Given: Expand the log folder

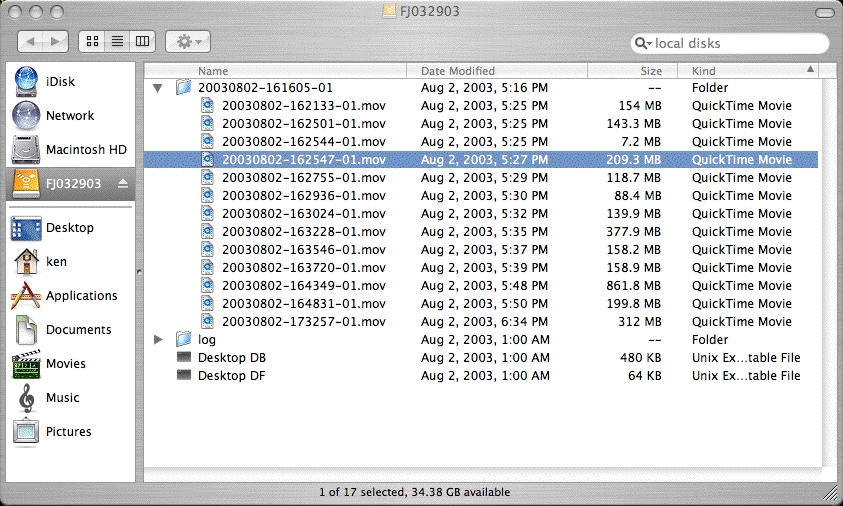Looking at the screenshot, I should pos(158,340).
